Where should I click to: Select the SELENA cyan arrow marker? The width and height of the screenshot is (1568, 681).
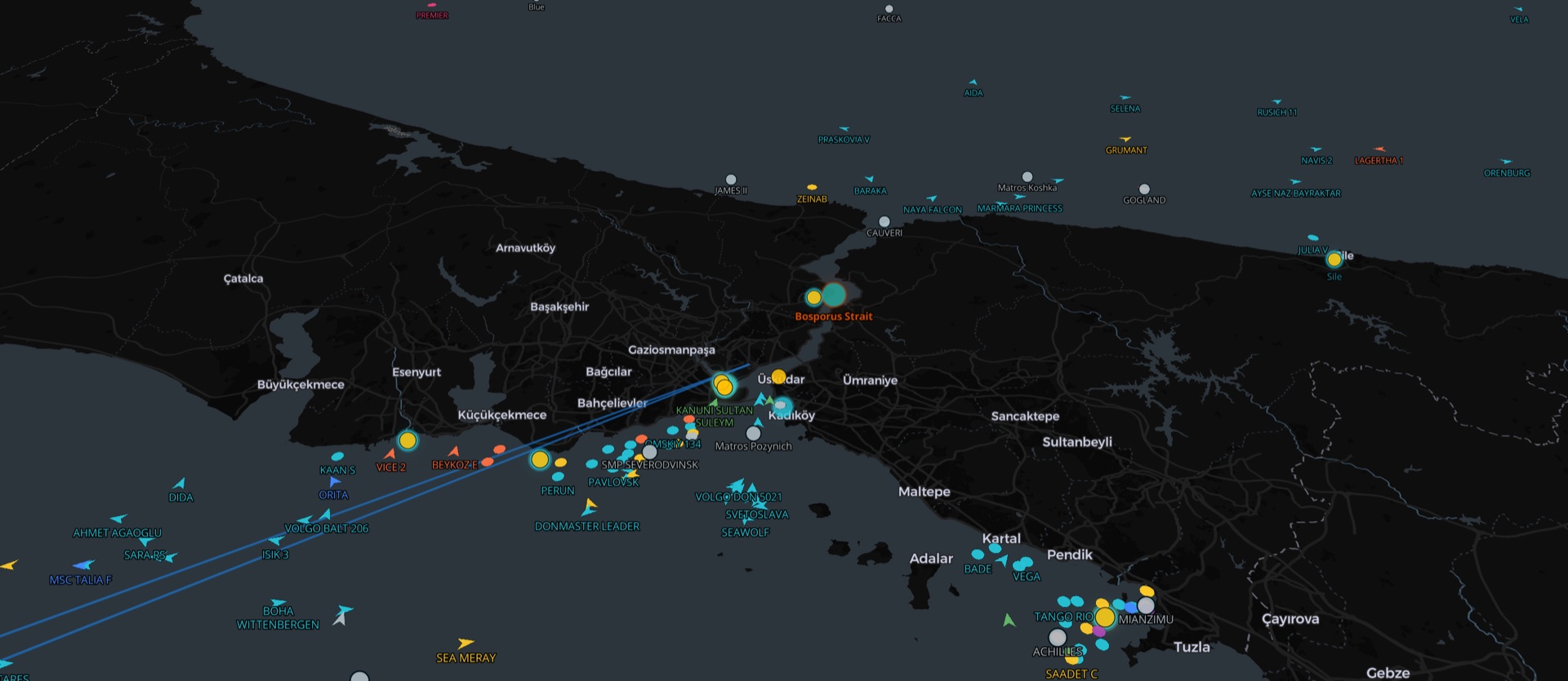(1125, 98)
